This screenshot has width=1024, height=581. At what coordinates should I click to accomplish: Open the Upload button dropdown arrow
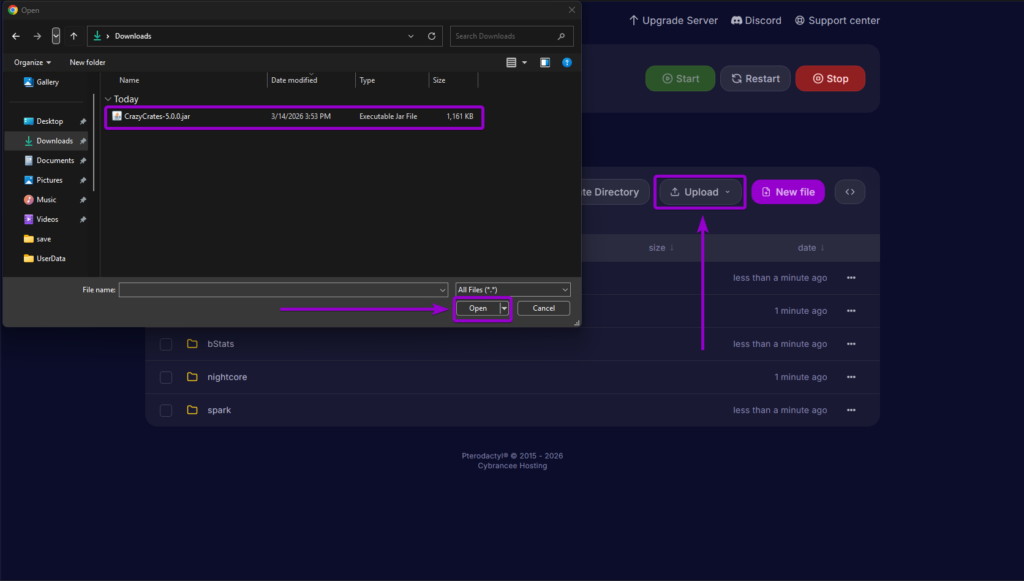(727, 191)
